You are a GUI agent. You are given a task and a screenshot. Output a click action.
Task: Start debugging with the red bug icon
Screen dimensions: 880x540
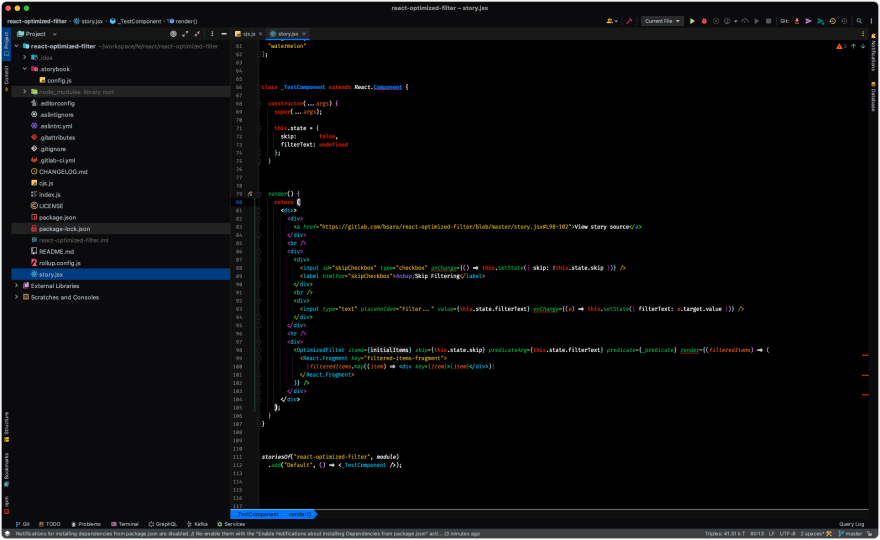click(x=704, y=21)
